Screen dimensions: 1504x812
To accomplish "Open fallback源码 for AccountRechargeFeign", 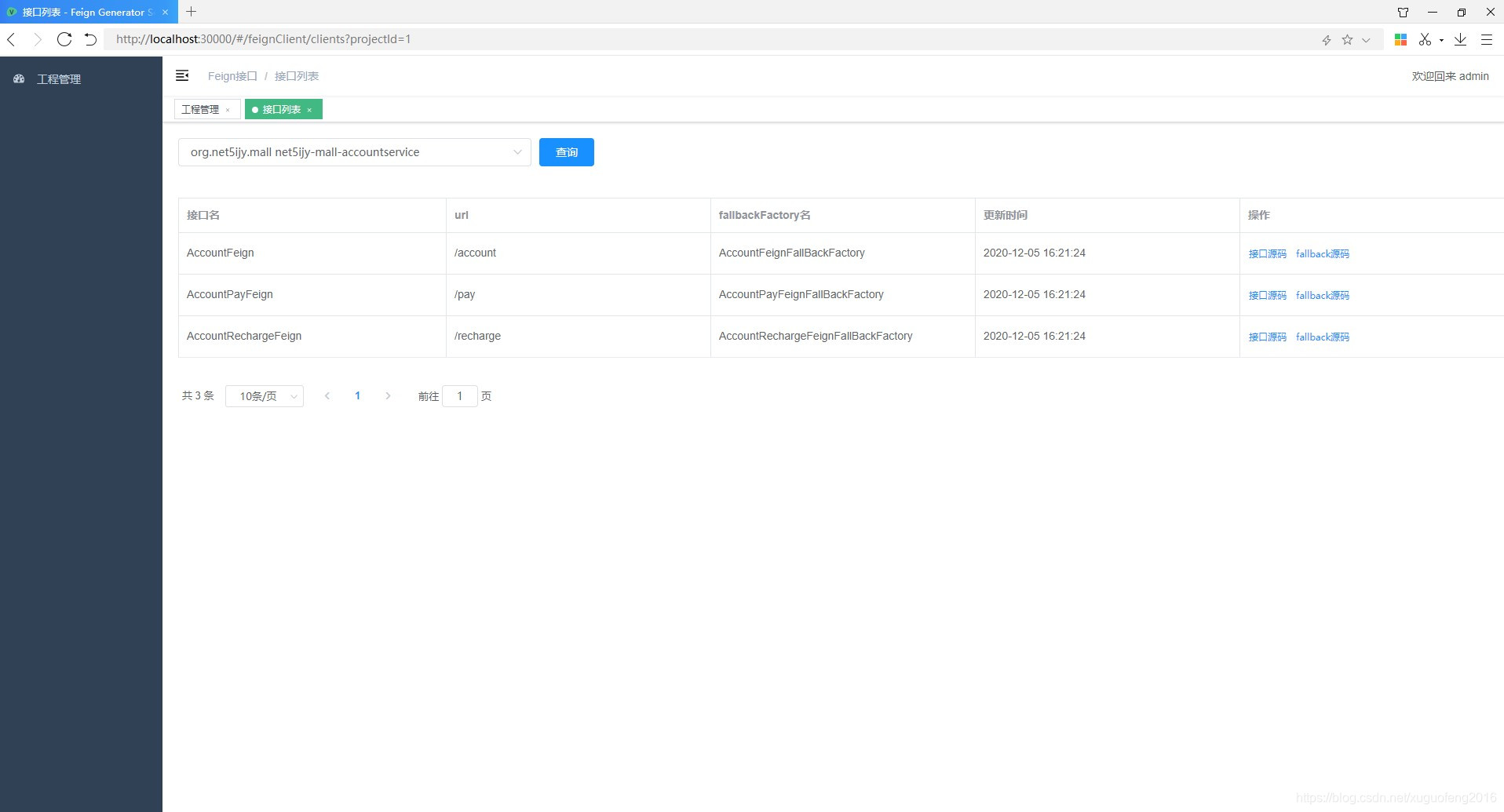I will [1323, 337].
